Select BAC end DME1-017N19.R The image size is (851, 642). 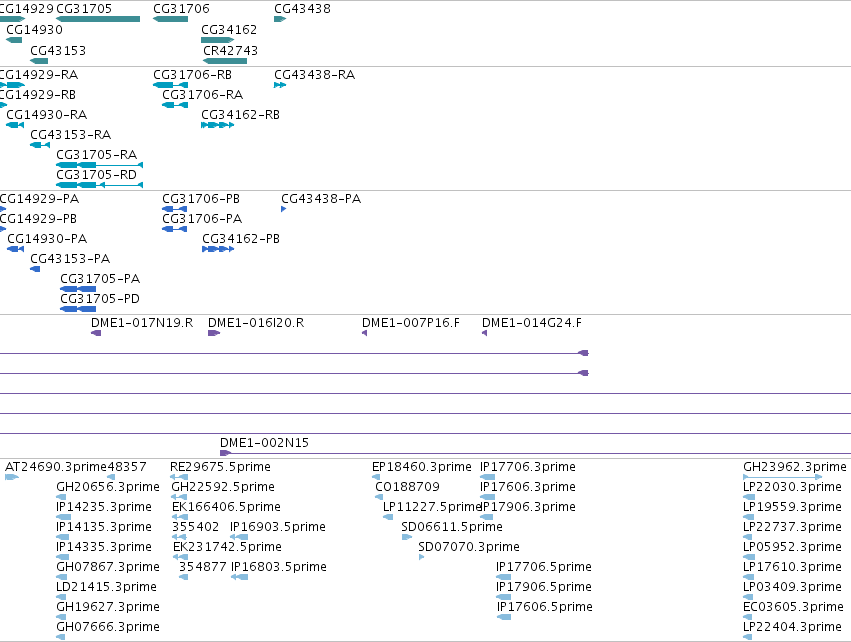point(96,333)
